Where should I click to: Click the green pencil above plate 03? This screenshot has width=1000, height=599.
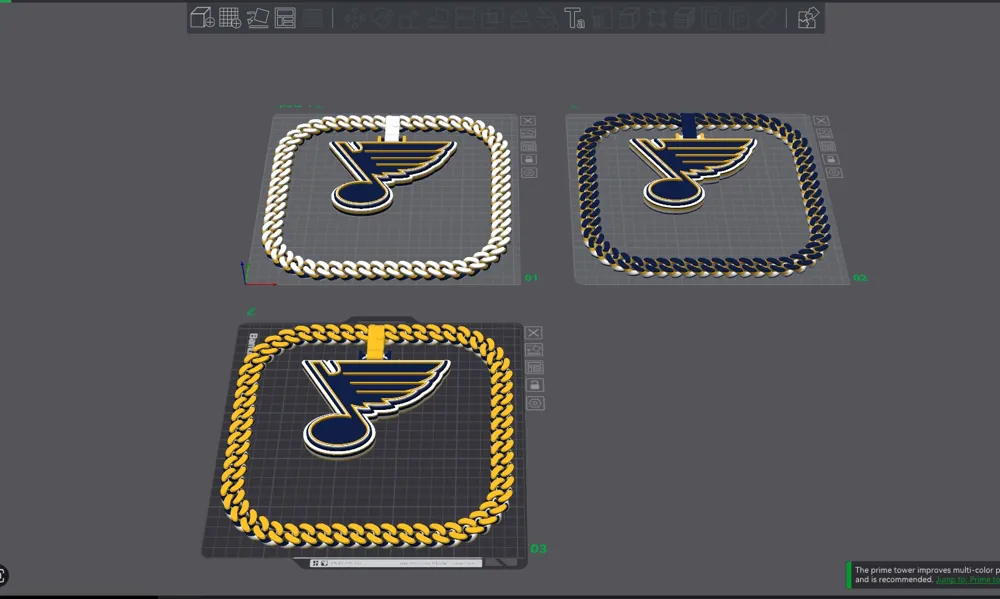pyautogui.click(x=251, y=311)
